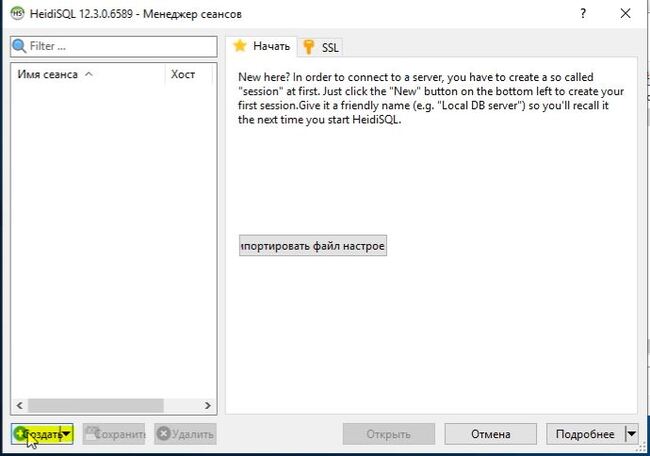650x456 pixels.
Task: Focus the Filter search field
Action: pos(114,46)
